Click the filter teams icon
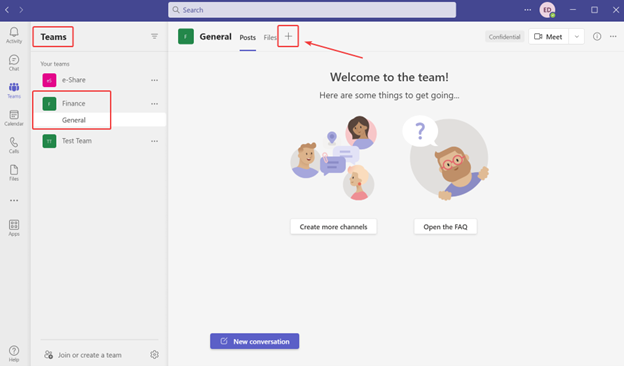Image resolution: width=624 pixels, height=366 pixels. tap(154, 37)
